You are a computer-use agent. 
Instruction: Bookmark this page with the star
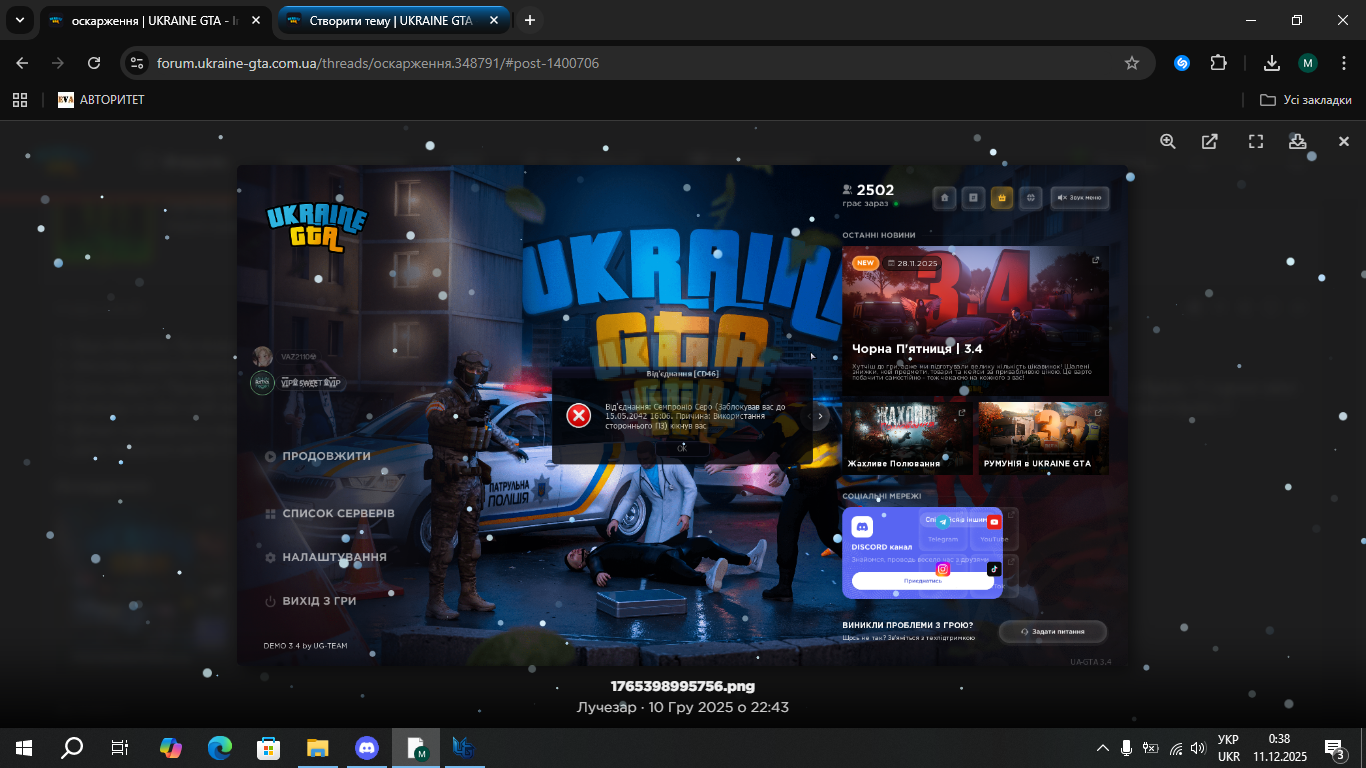click(x=1132, y=63)
